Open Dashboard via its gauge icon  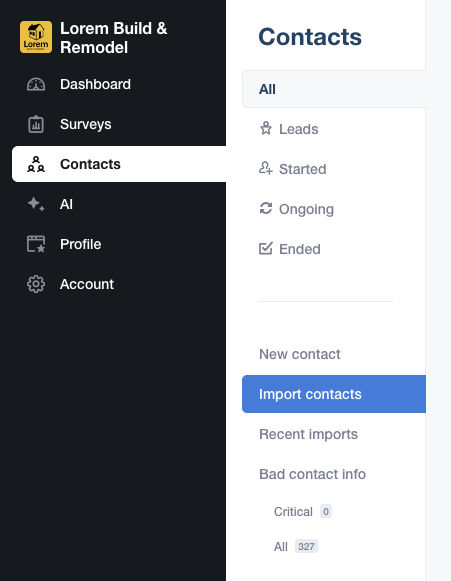[36, 84]
